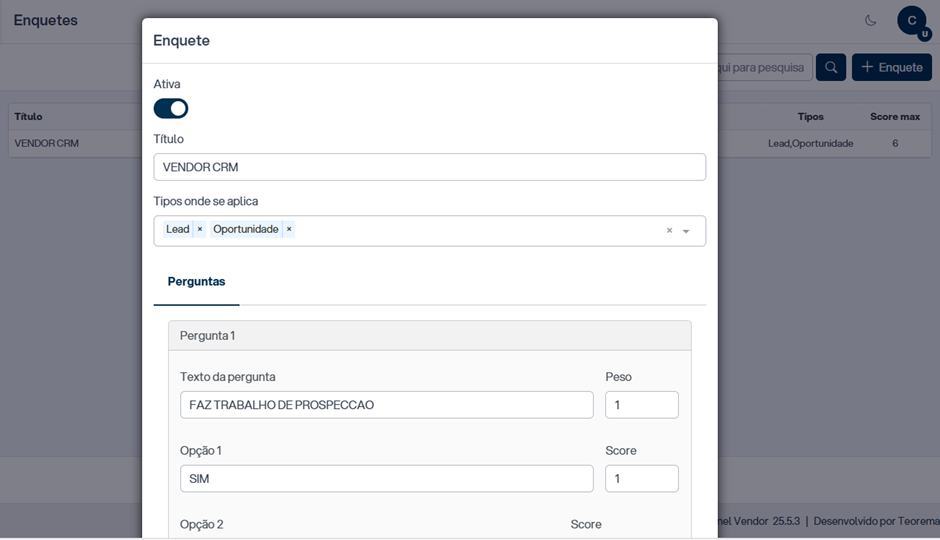Click the Score max column header
The width and height of the screenshot is (940, 540).
(895, 116)
